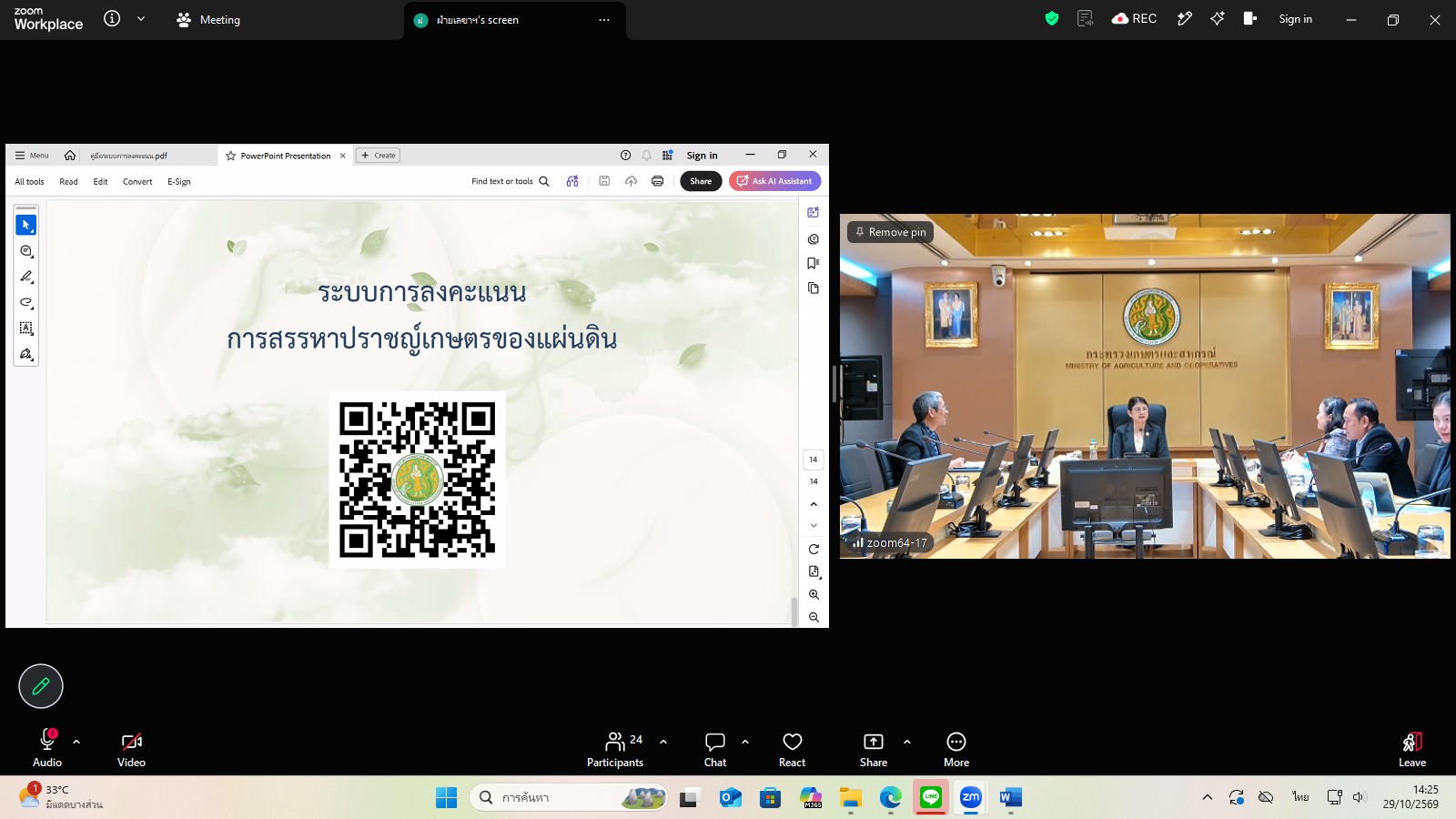The width and height of the screenshot is (1456, 819).
Task: Open the React heart menu
Action: pyautogui.click(x=793, y=749)
